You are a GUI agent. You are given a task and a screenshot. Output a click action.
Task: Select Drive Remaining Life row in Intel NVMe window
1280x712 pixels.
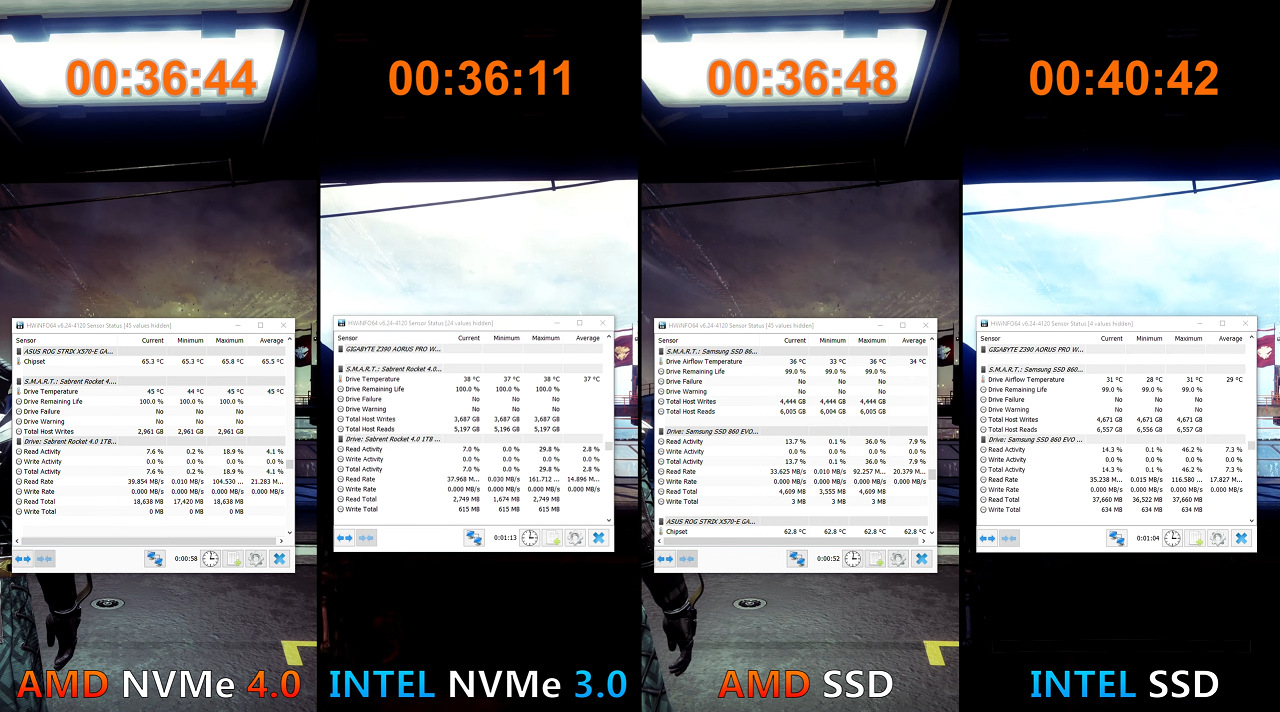pos(471,389)
